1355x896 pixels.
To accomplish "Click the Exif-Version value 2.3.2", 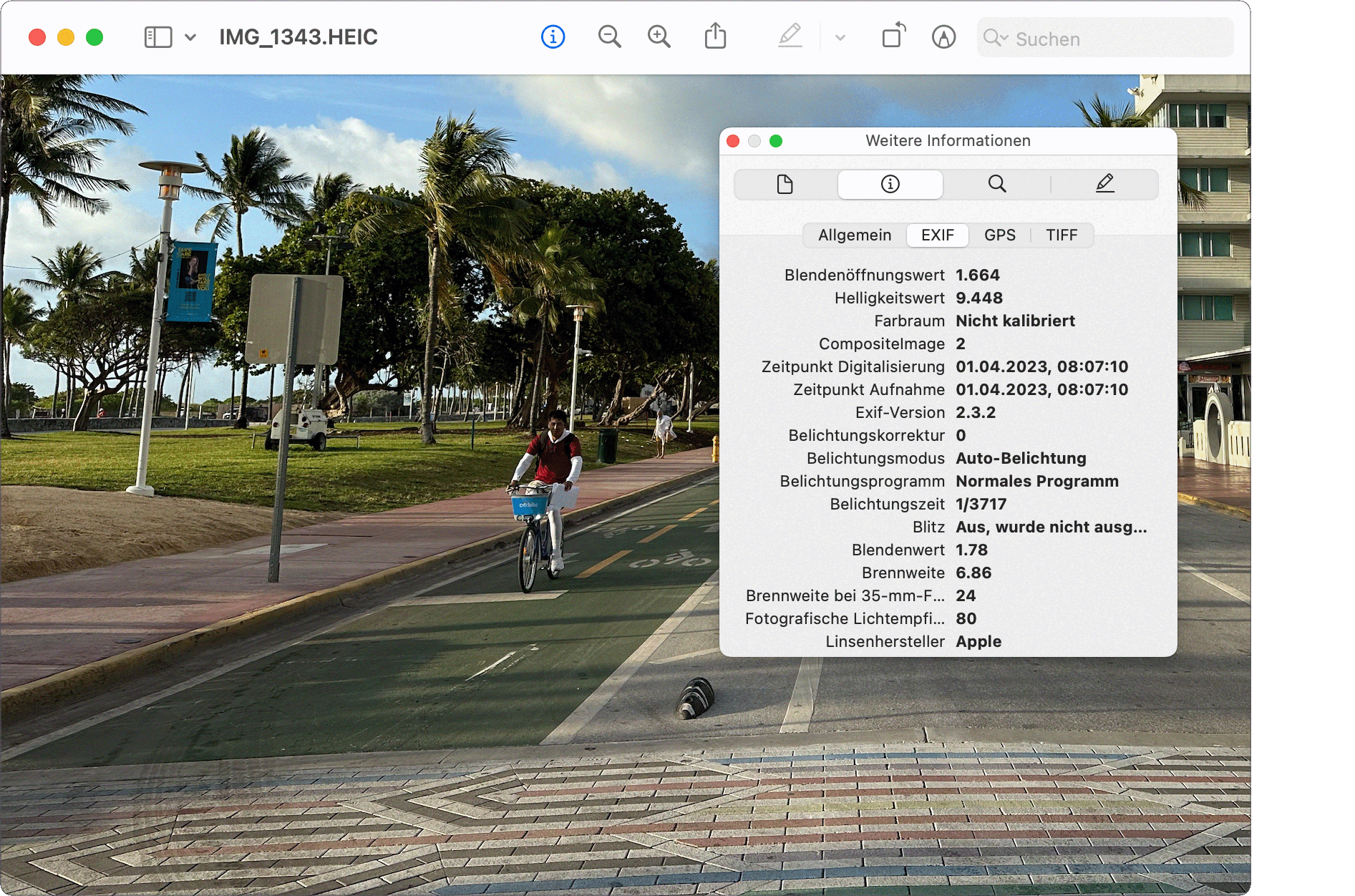I will point(976,413).
